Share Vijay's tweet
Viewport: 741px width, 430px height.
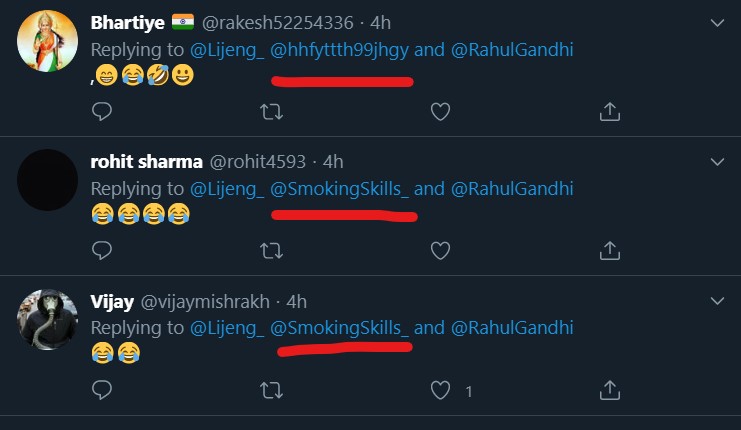click(610, 390)
